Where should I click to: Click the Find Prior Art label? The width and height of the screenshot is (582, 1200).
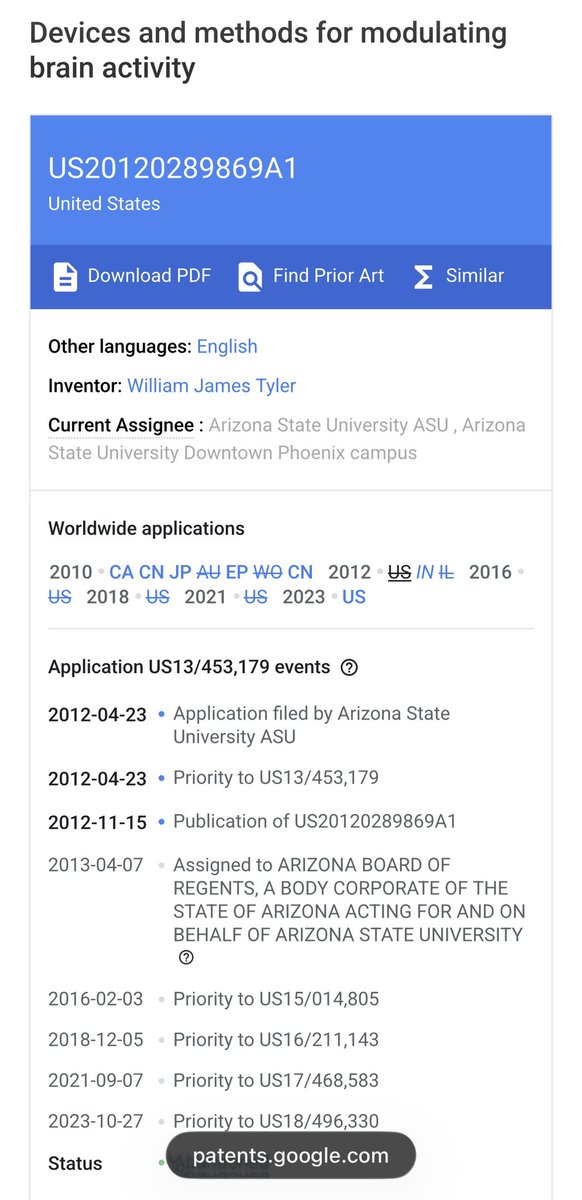coord(328,276)
